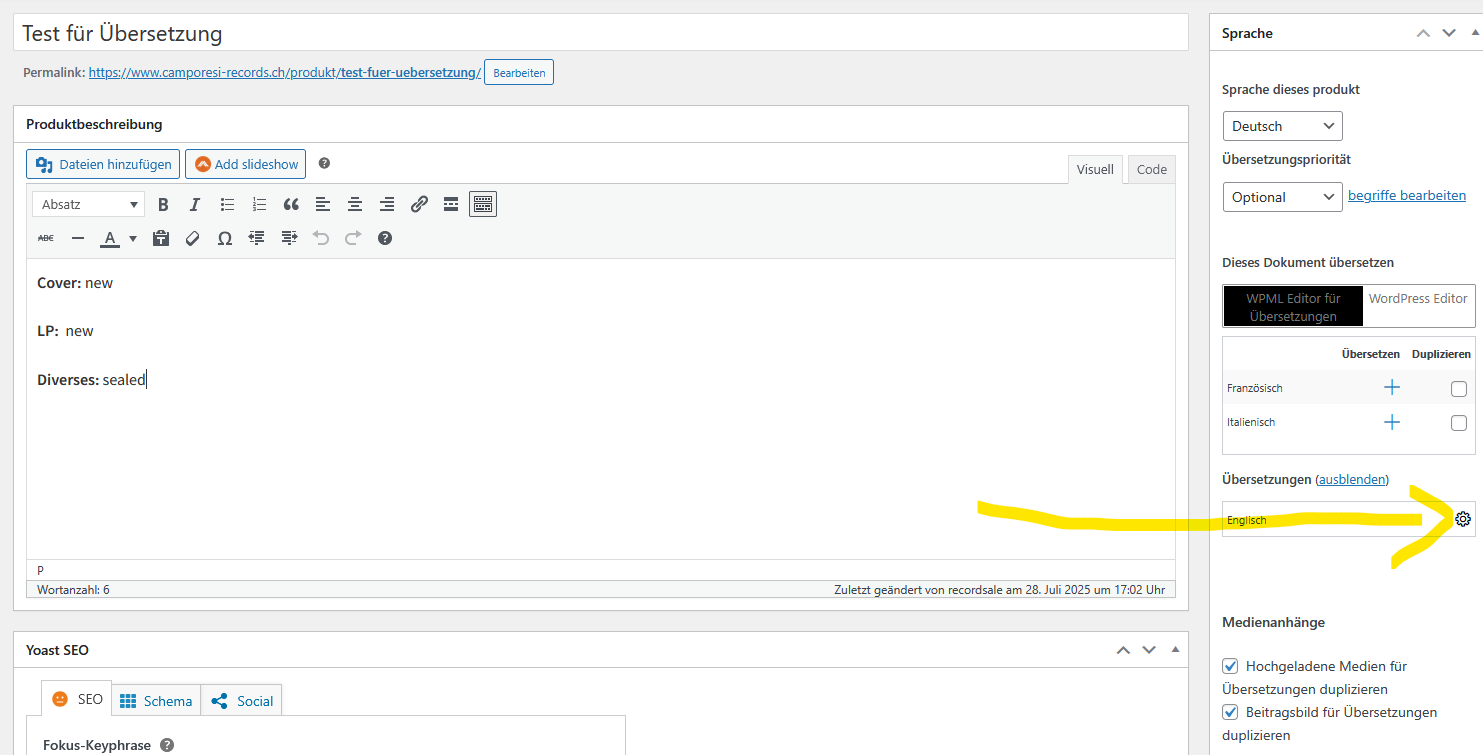Insert a bulleted list
Screen dimensions: 1483x755
pyautogui.click(x=227, y=204)
